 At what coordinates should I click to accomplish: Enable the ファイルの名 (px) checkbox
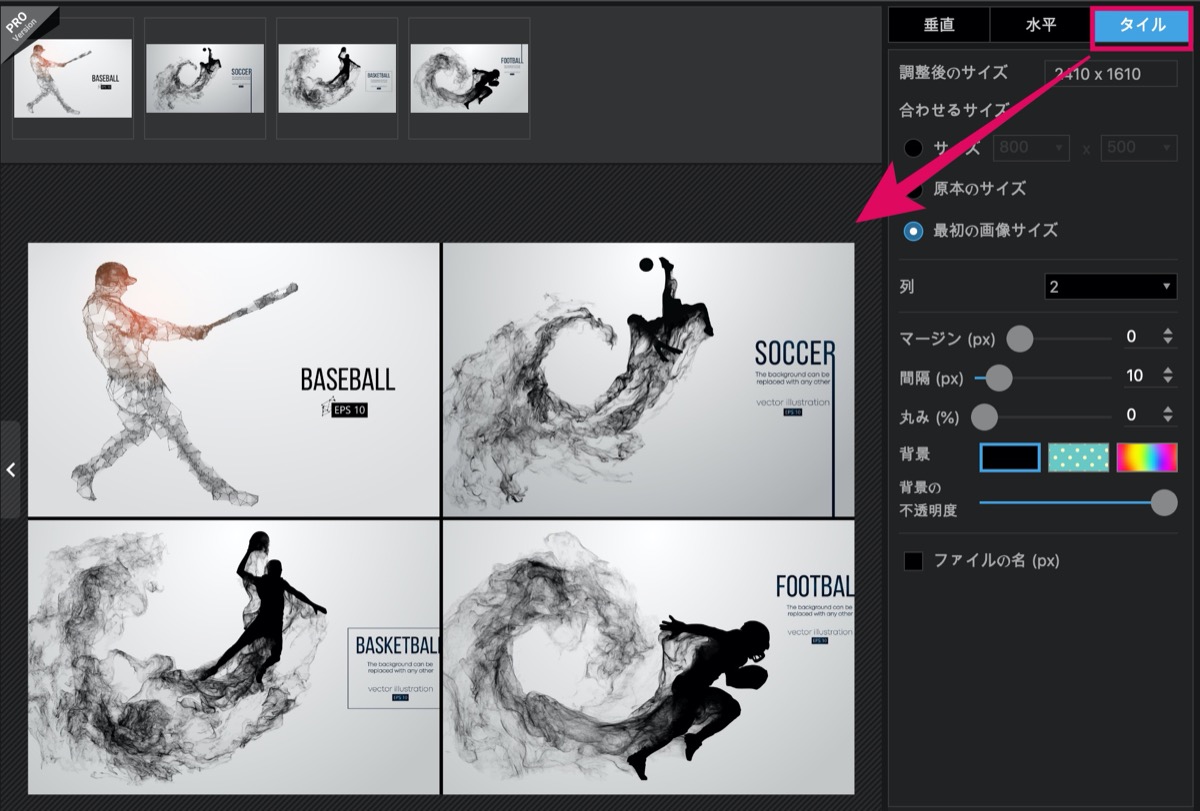pyautogui.click(x=913, y=561)
